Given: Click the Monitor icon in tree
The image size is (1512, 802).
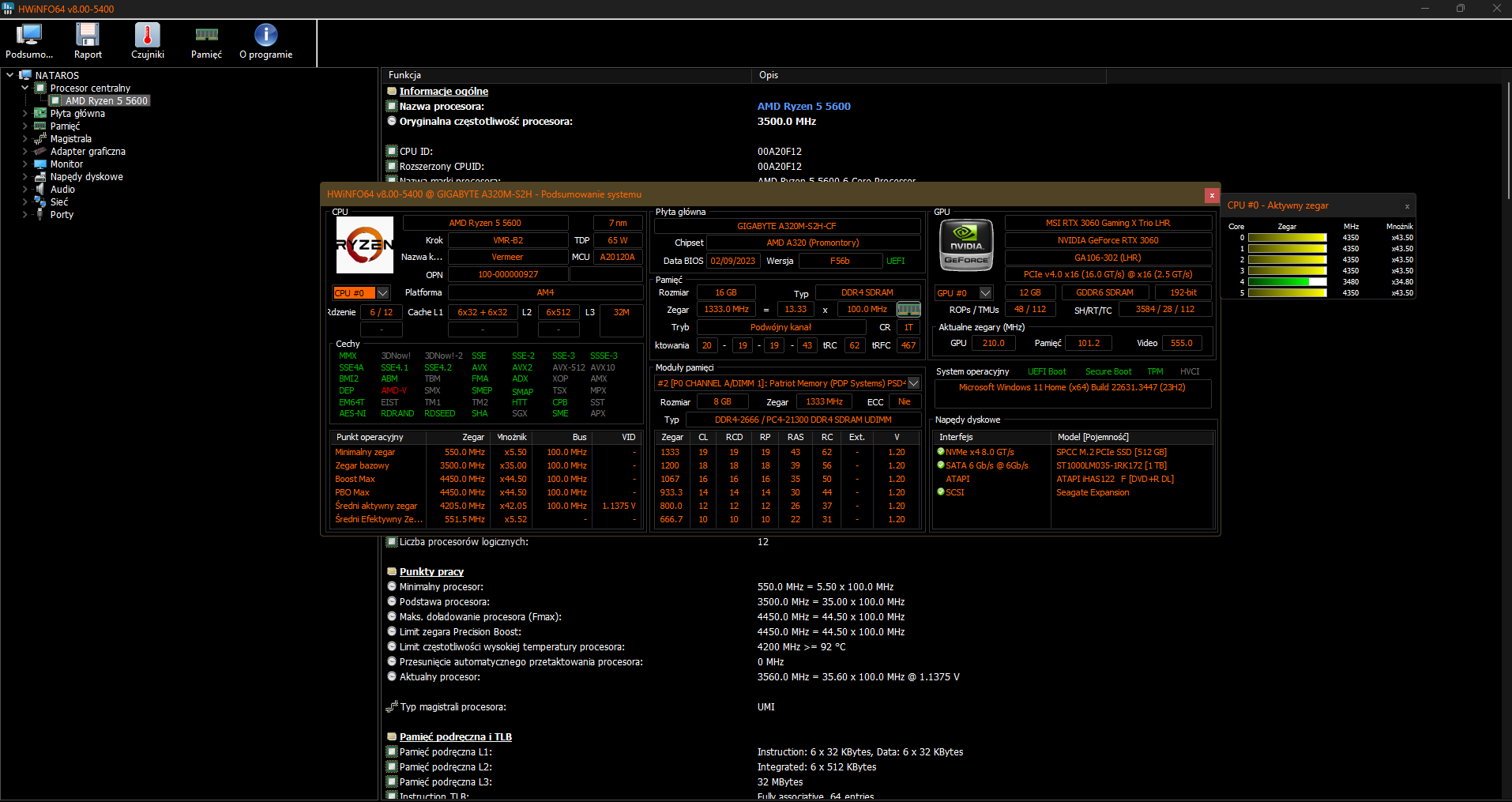Looking at the screenshot, I should click(x=40, y=164).
